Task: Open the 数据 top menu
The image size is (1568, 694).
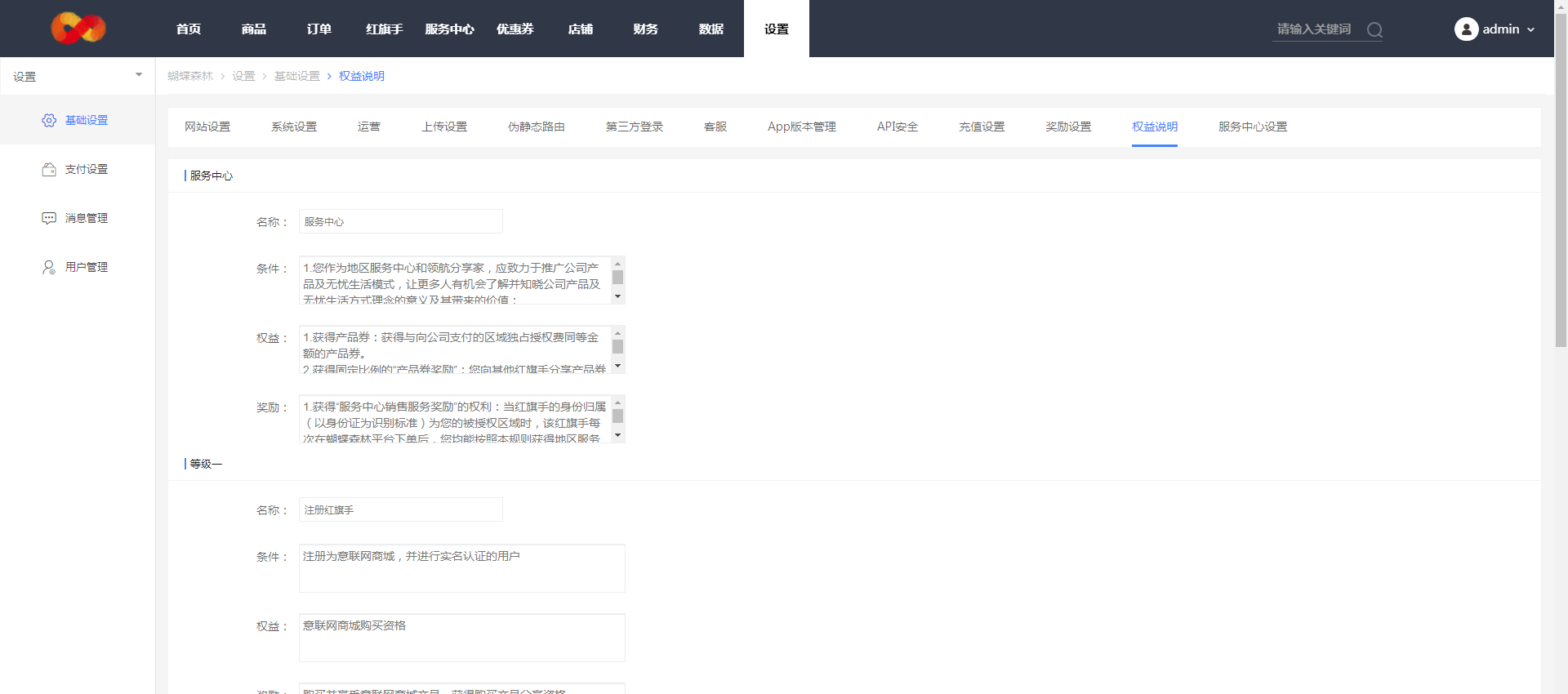Action: (711, 29)
